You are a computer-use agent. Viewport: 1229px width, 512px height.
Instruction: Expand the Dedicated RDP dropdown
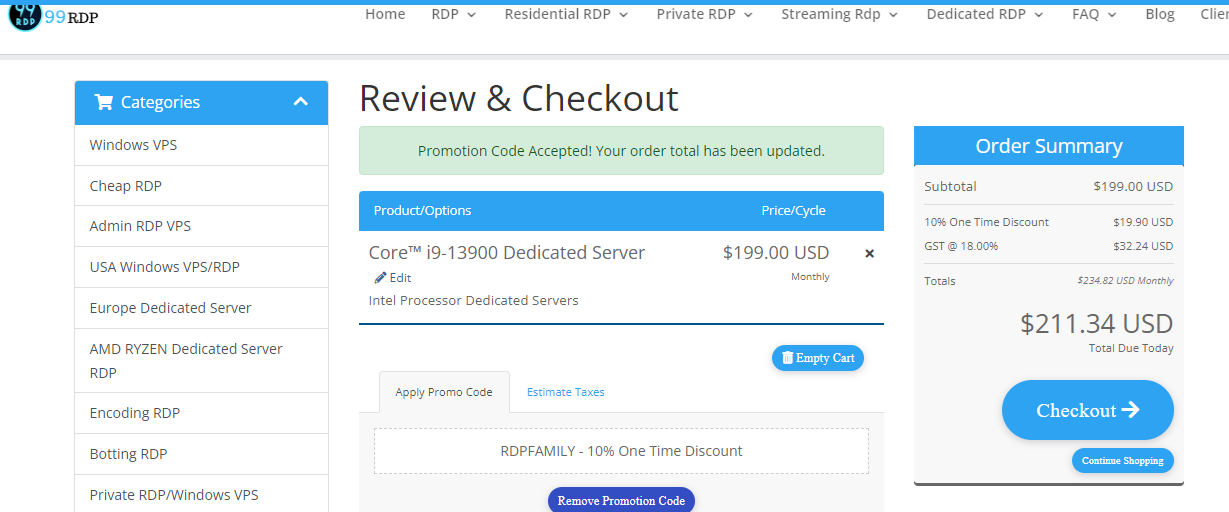click(x=985, y=14)
